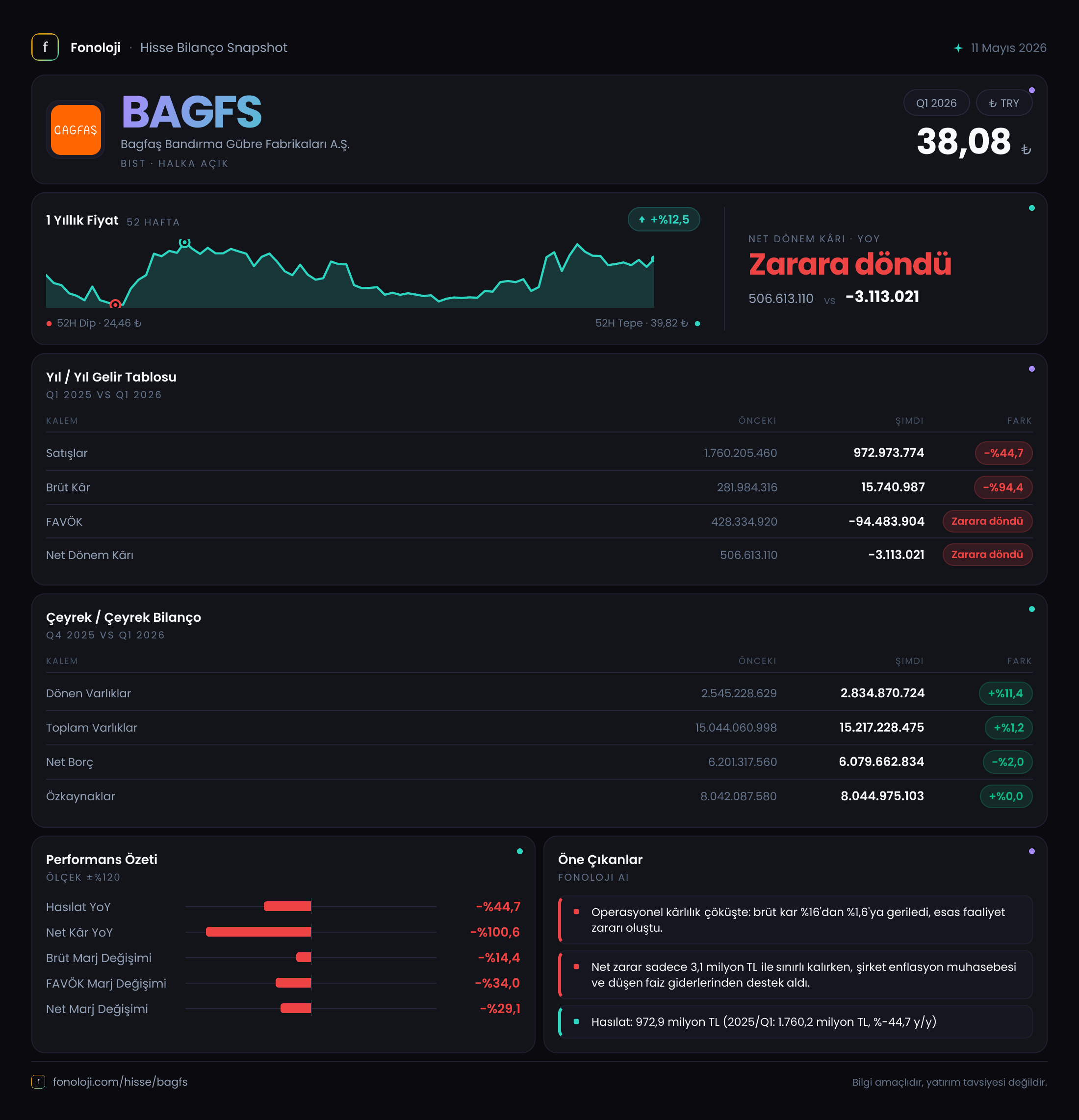
Task: Click the Net Kâr YoY value -%100,6
Action: 495,932
